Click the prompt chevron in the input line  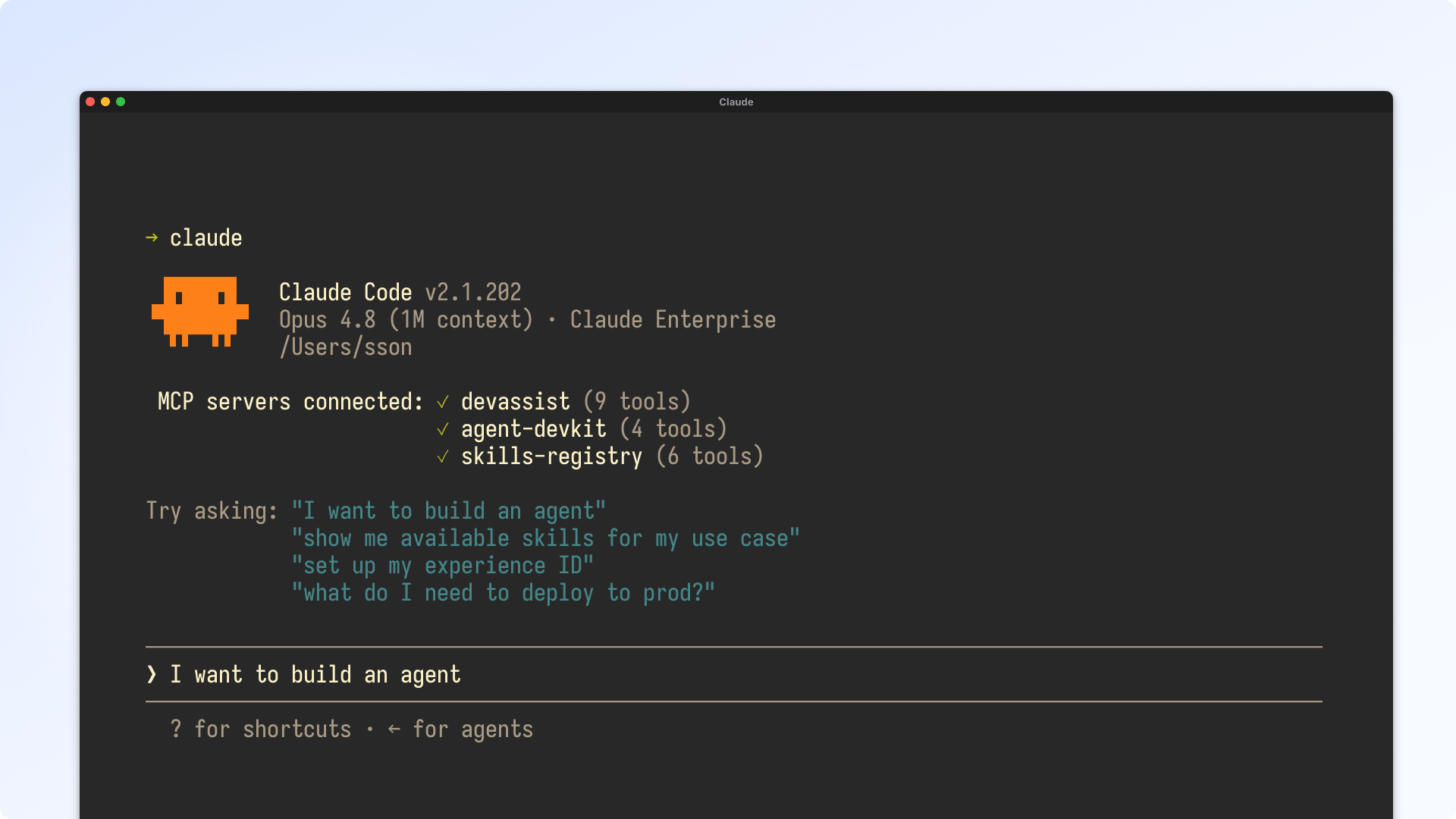152,674
